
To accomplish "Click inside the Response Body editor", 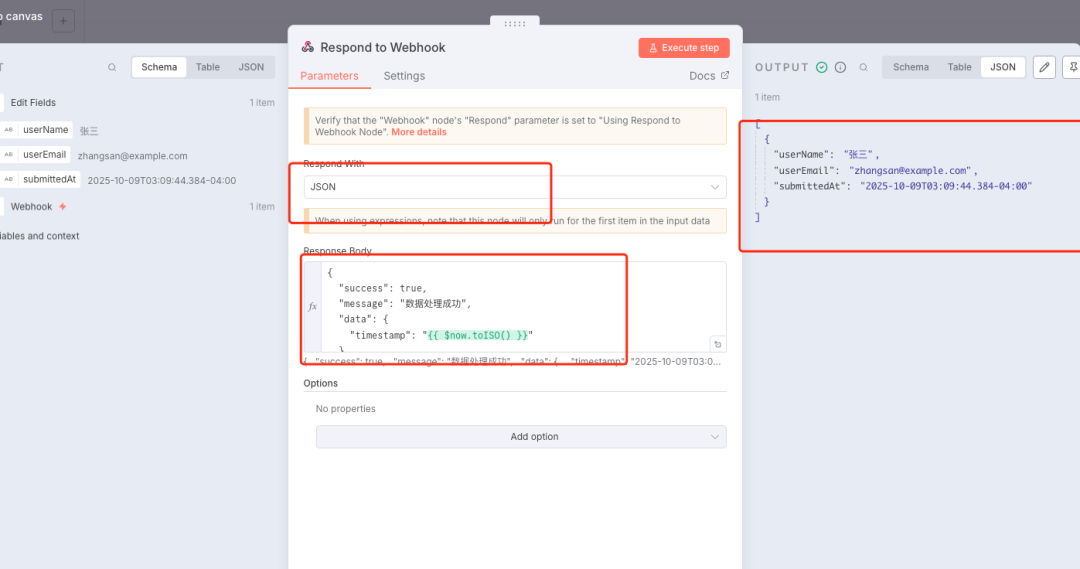I will click(x=523, y=307).
